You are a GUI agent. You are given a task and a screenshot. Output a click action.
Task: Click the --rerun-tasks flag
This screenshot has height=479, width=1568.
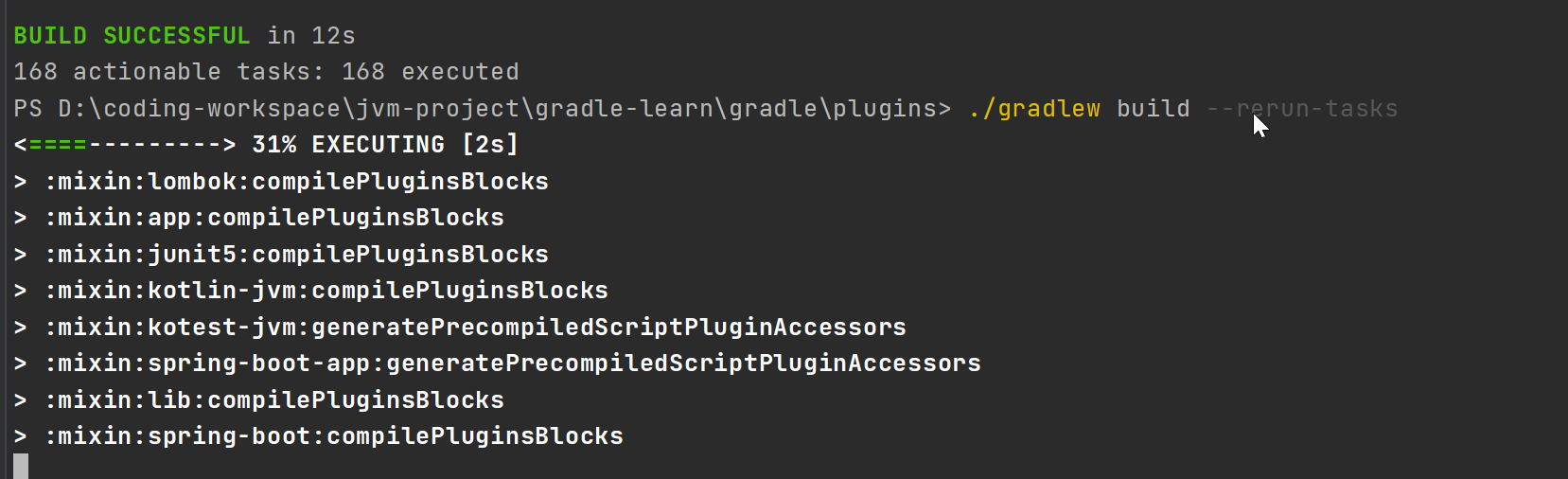tap(1302, 109)
